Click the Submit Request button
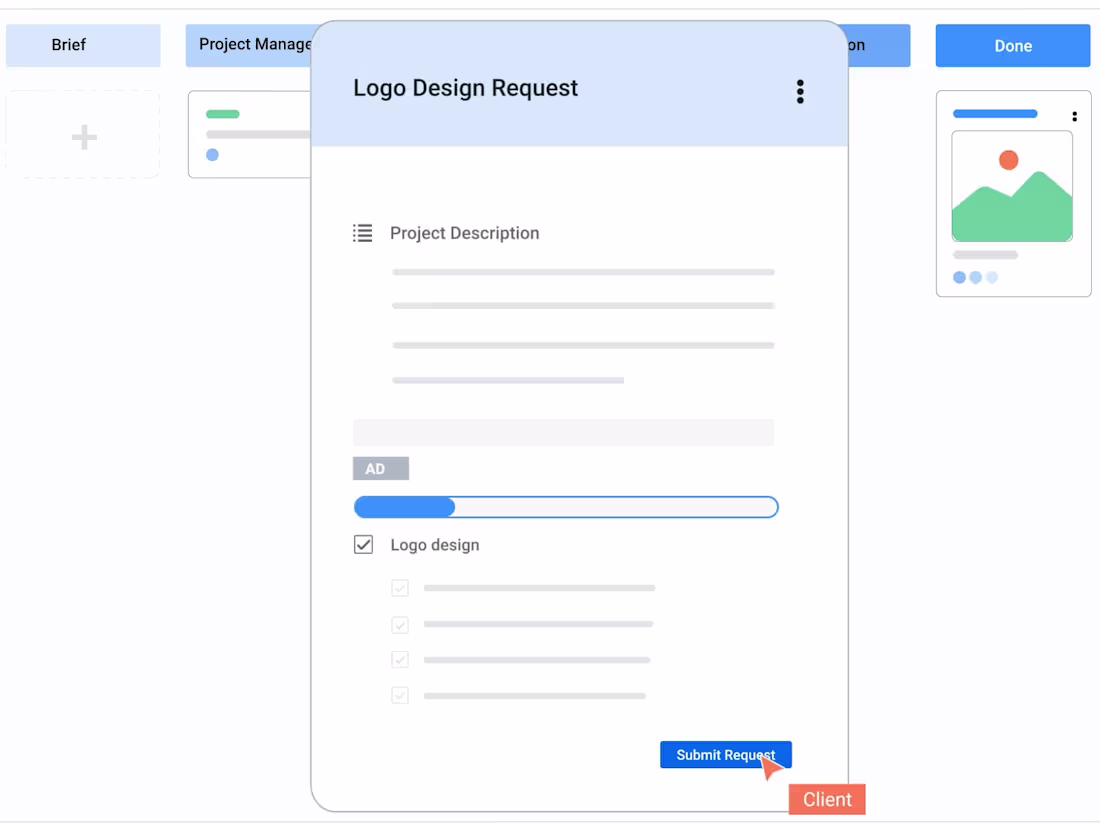The image size is (1100, 825). click(726, 754)
